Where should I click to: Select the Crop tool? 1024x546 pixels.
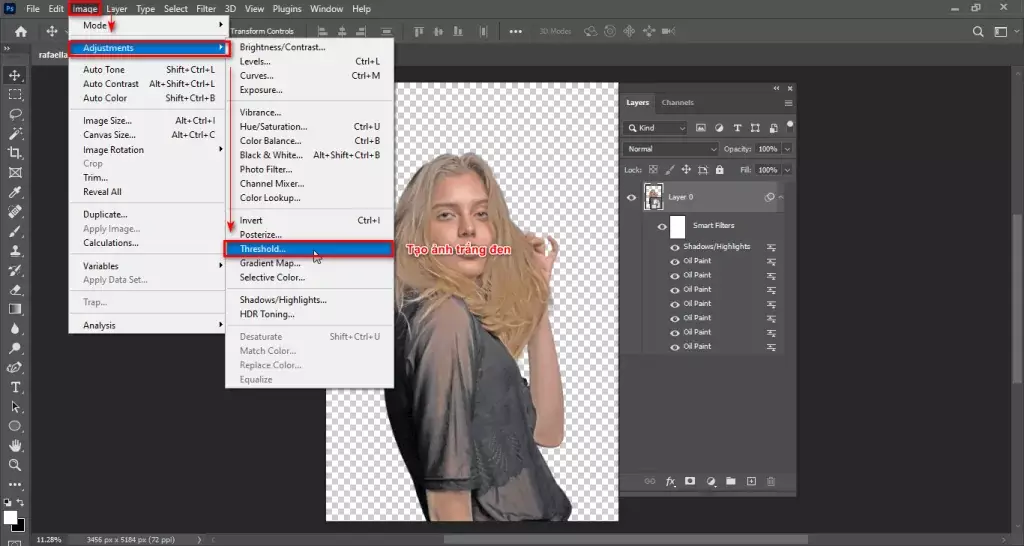pyautogui.click(x=15, y=153)
